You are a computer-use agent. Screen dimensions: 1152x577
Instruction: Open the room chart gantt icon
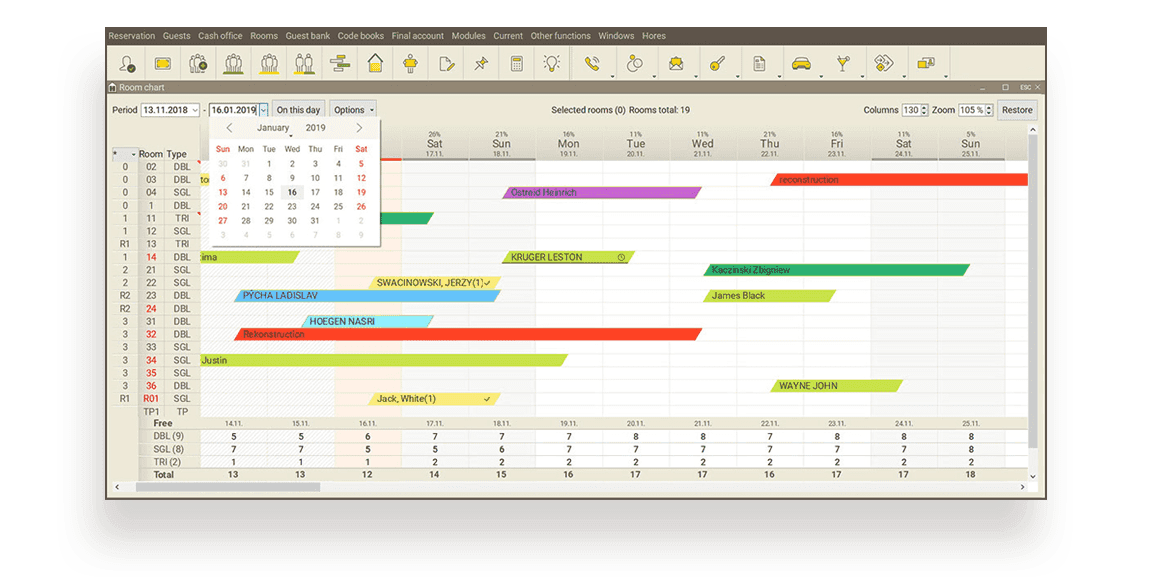[339, 64]
